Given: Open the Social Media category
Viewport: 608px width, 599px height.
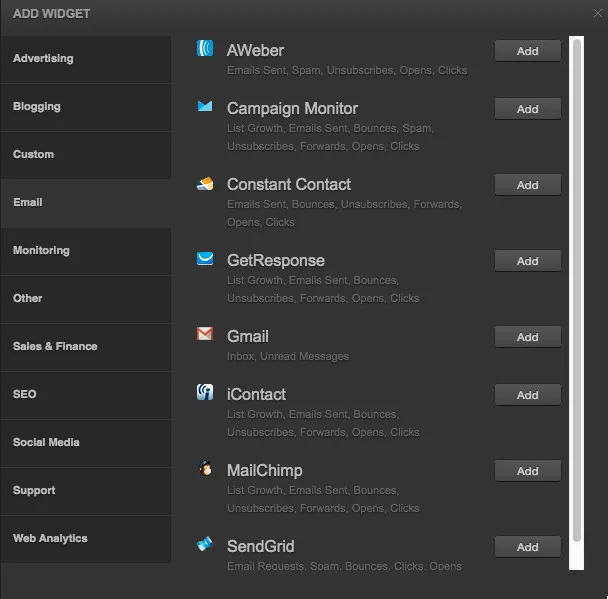Looking at the screenshot, I should click(86, 443).
